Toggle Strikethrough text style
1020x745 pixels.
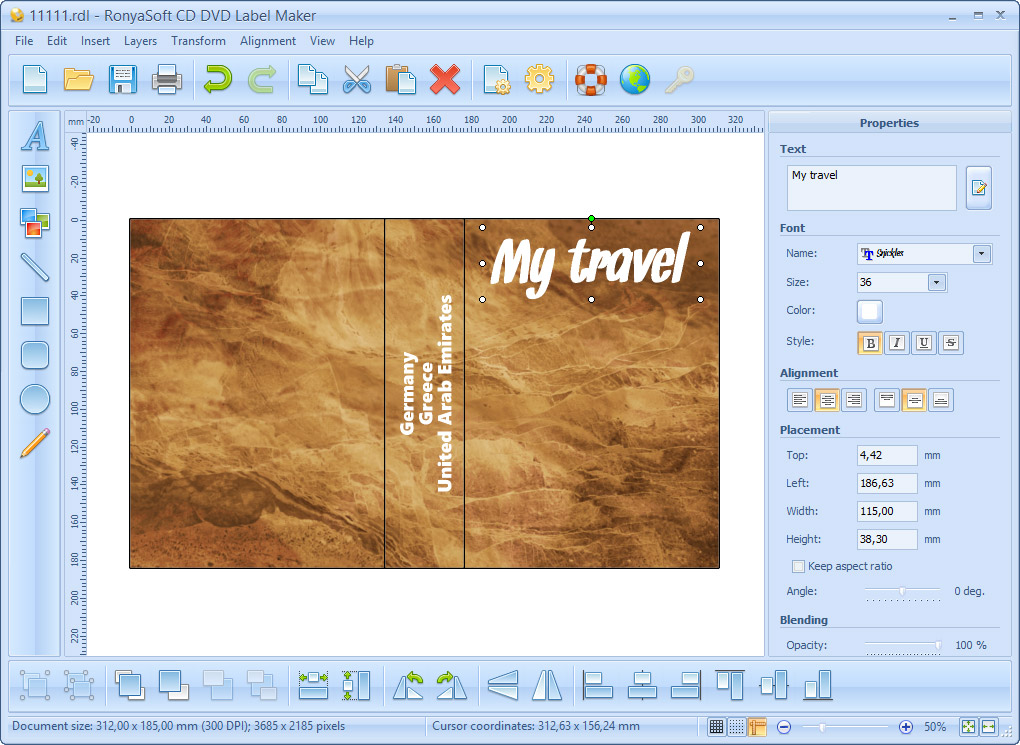point(951,343)
